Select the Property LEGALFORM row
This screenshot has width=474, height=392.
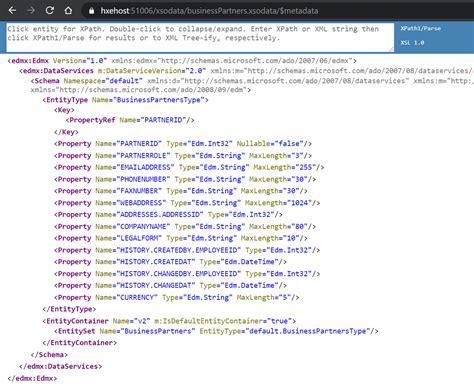pyautogui.click(x=181, y=238)
